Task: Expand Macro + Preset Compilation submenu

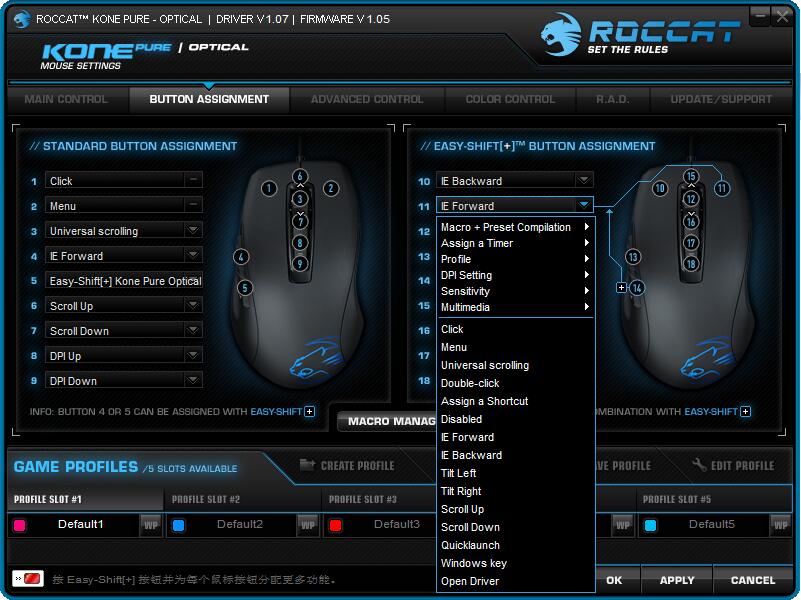Action: [515, 227]
